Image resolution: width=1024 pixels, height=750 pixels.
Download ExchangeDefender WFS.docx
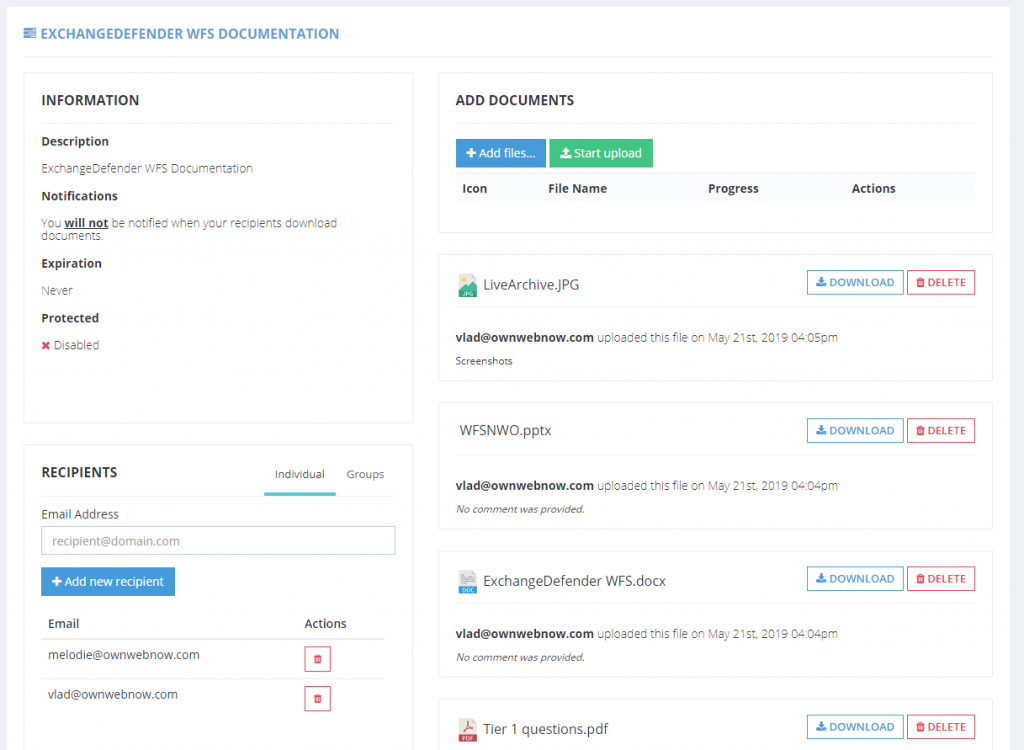click(x=855, y=579)
